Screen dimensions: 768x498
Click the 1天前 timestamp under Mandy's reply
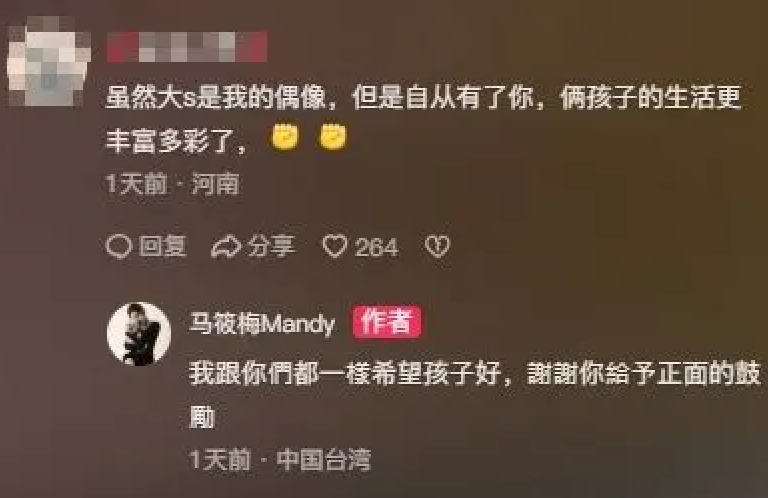220,460
